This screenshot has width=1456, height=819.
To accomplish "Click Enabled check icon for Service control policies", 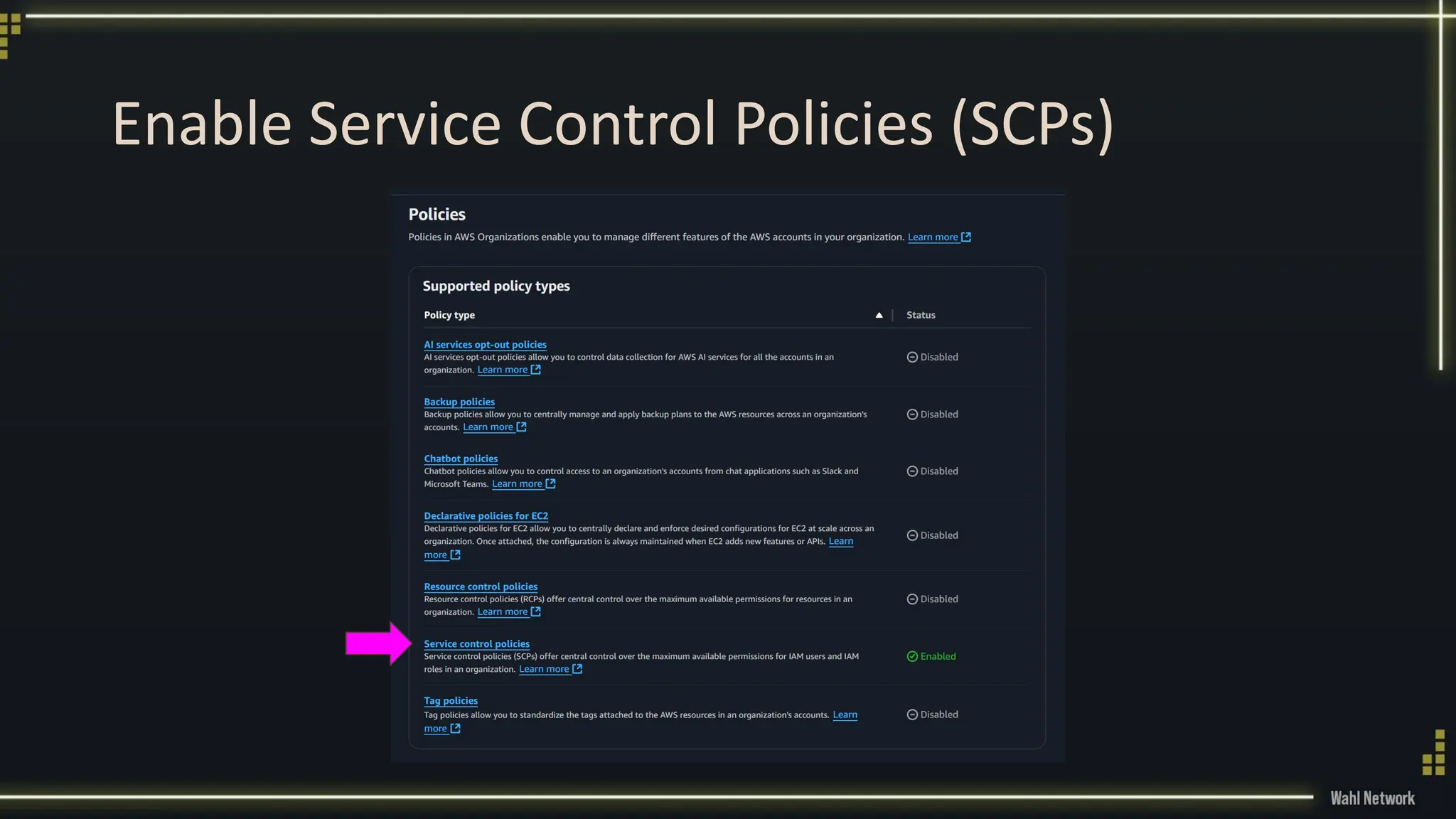I will click(912, 656).
